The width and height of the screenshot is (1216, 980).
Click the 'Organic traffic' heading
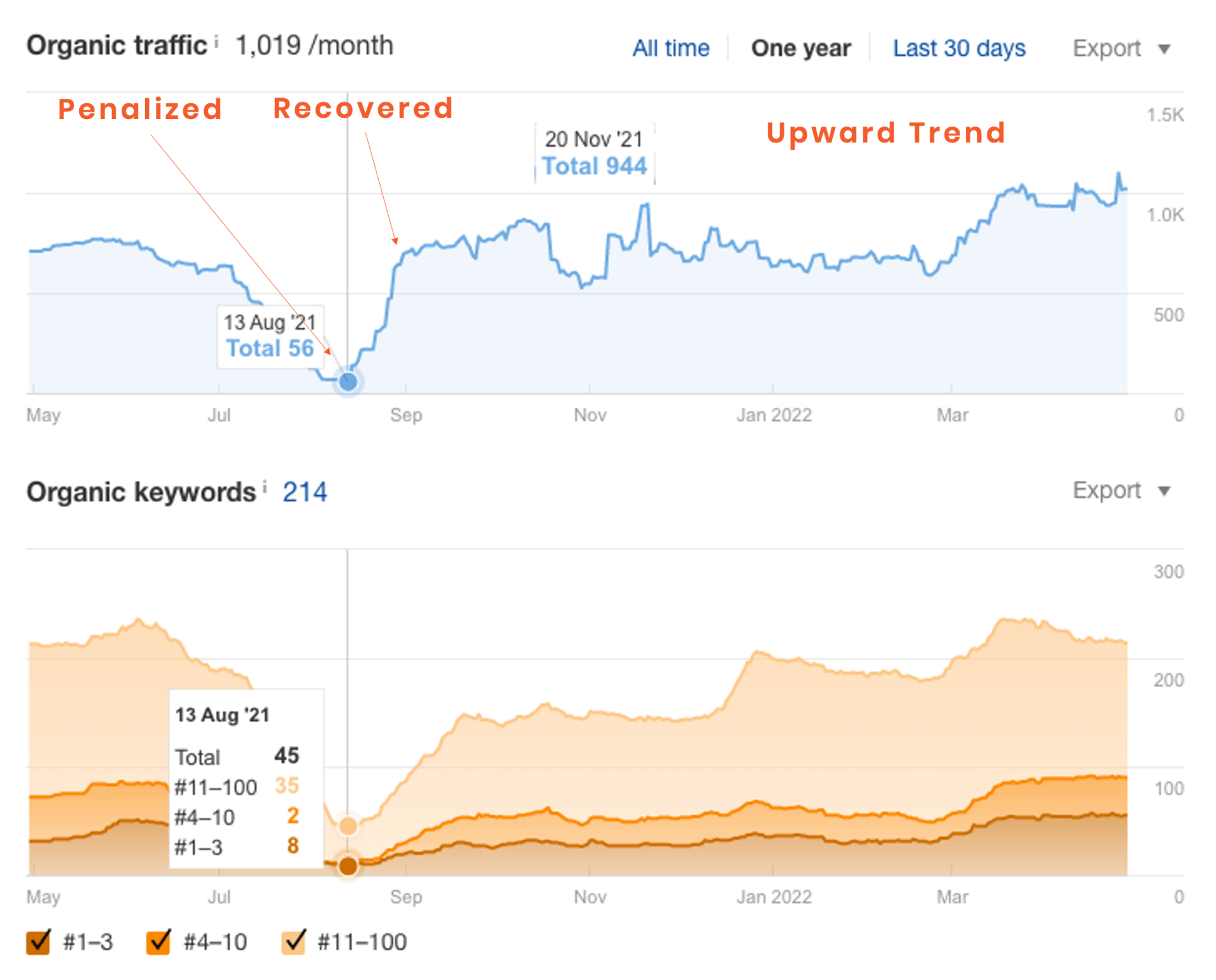[117, 46]
